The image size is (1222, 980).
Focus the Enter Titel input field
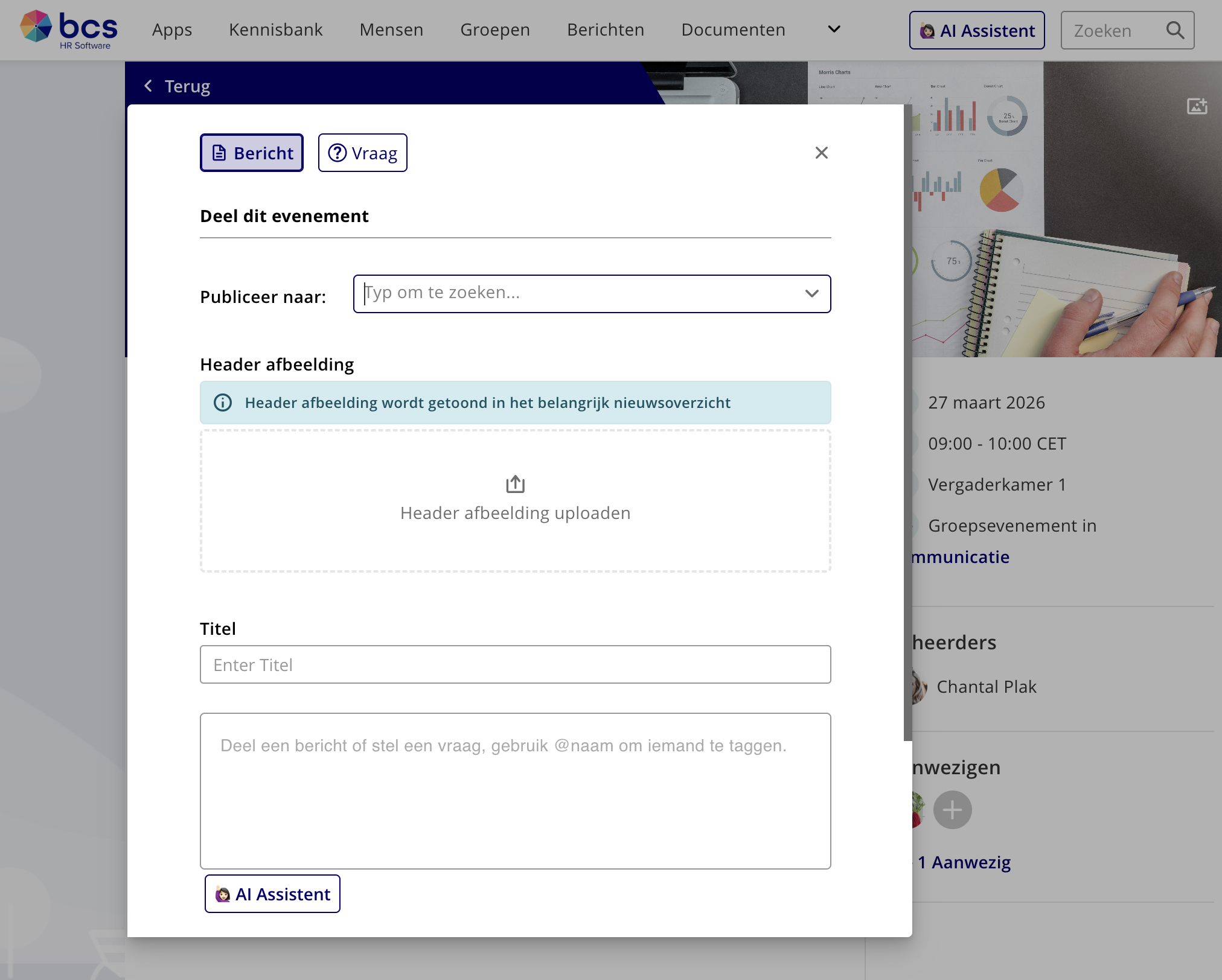pyautogui.click(x=516, y=664)
